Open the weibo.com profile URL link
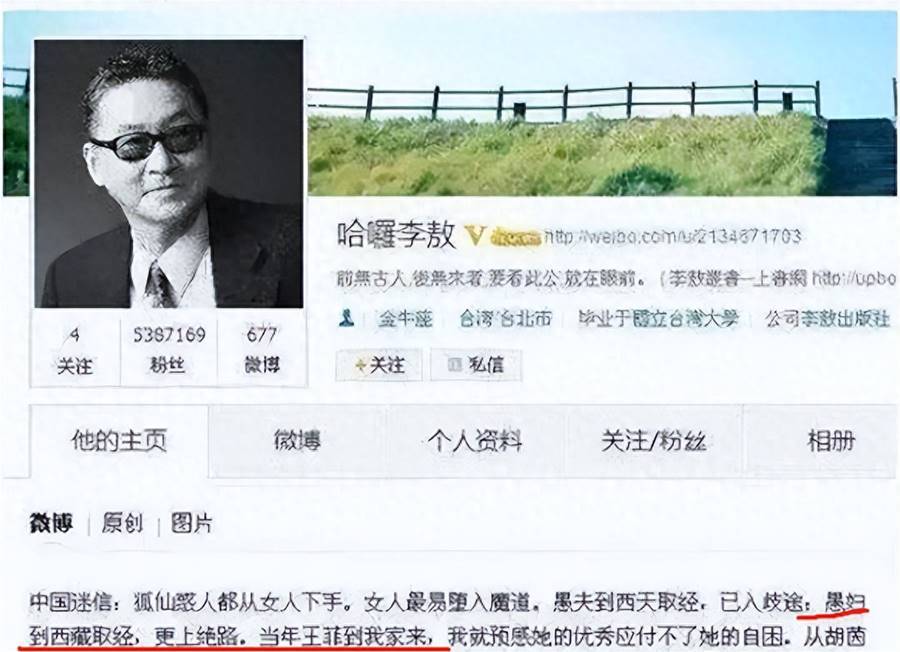 tap(672, 236)
